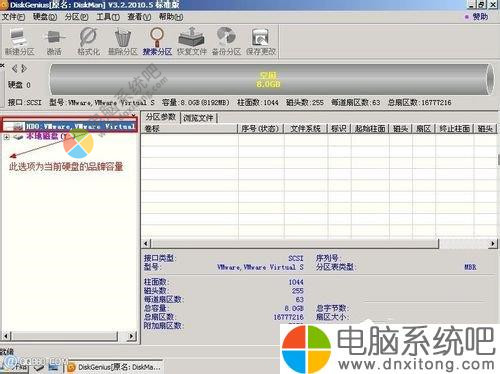500x374 pixels.
Task: Expand the 本地磁盘 tree node
Action: (6, 137)
